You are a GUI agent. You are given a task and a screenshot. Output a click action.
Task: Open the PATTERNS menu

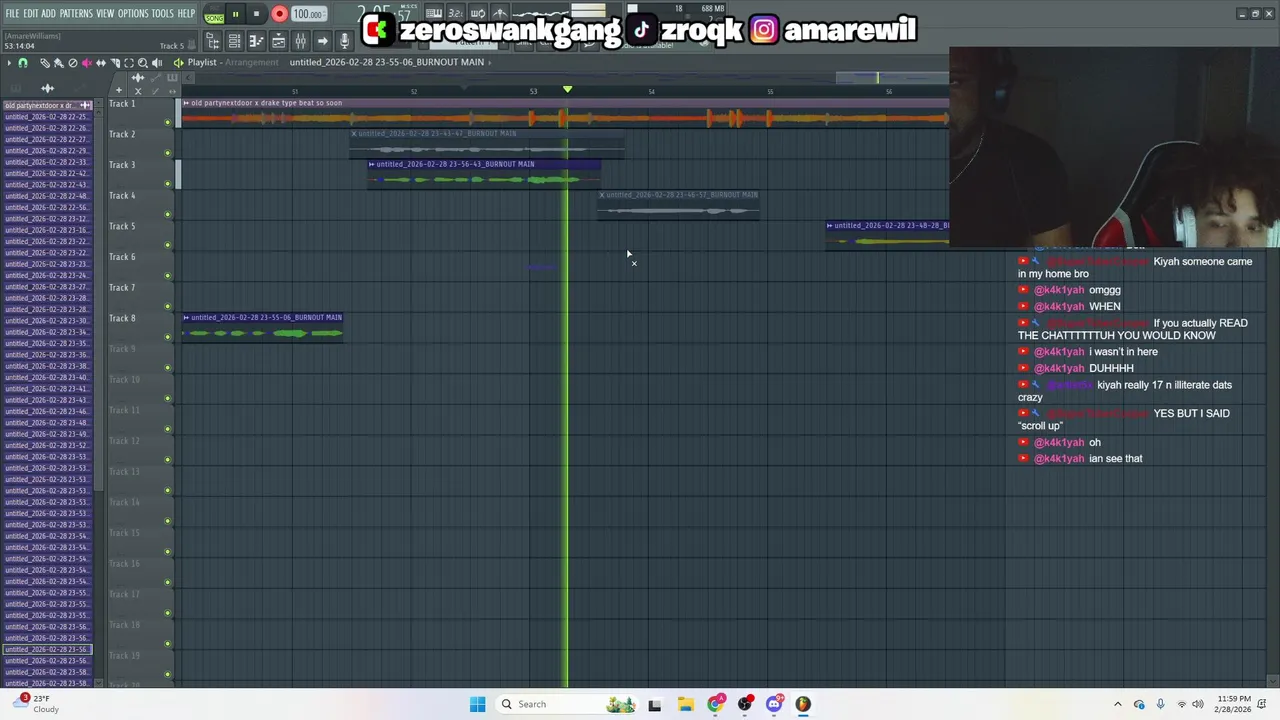tap(76, 13)
